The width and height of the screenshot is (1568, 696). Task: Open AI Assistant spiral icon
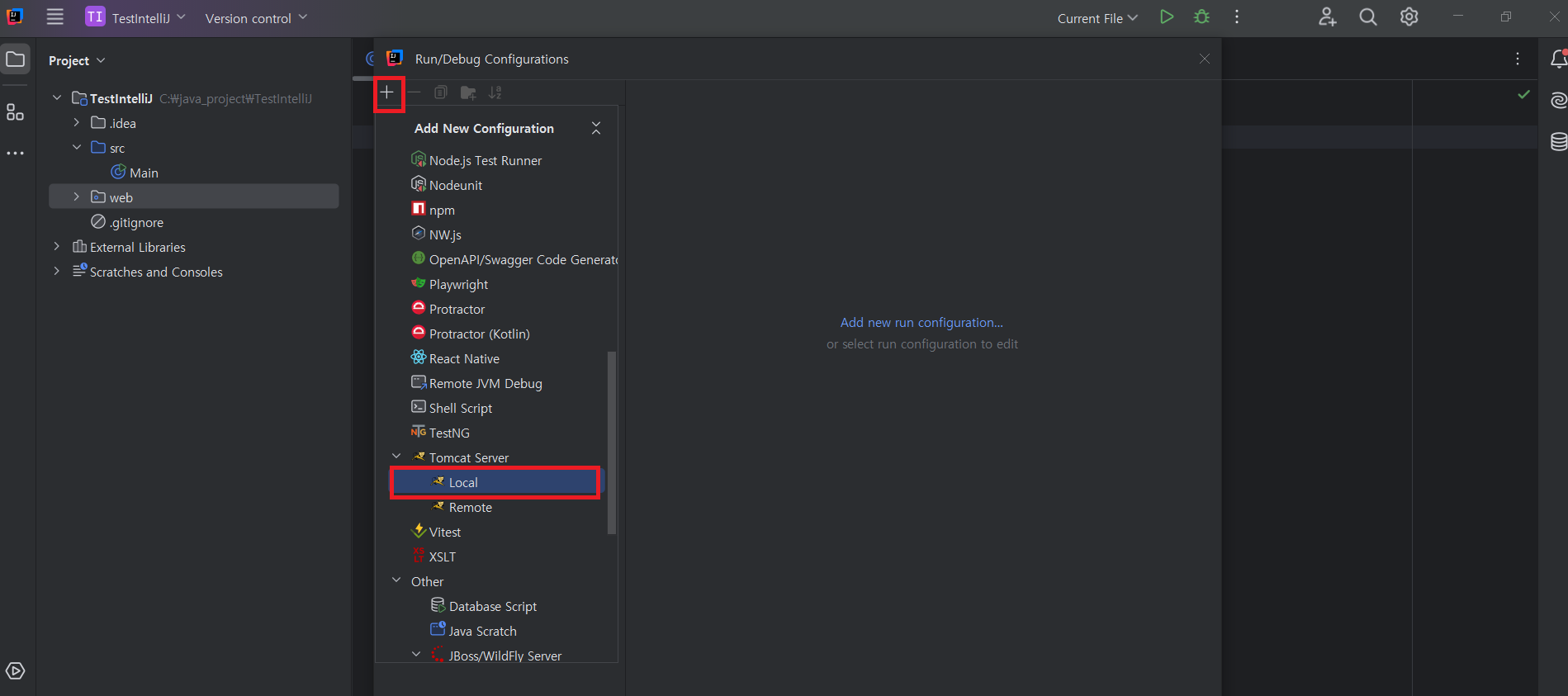click(1558, 101)
